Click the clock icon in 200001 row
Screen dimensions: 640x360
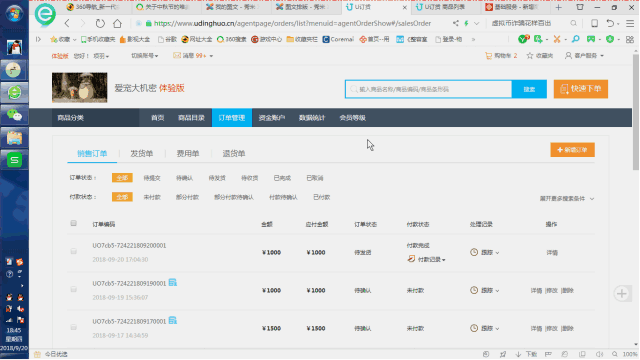474,252
